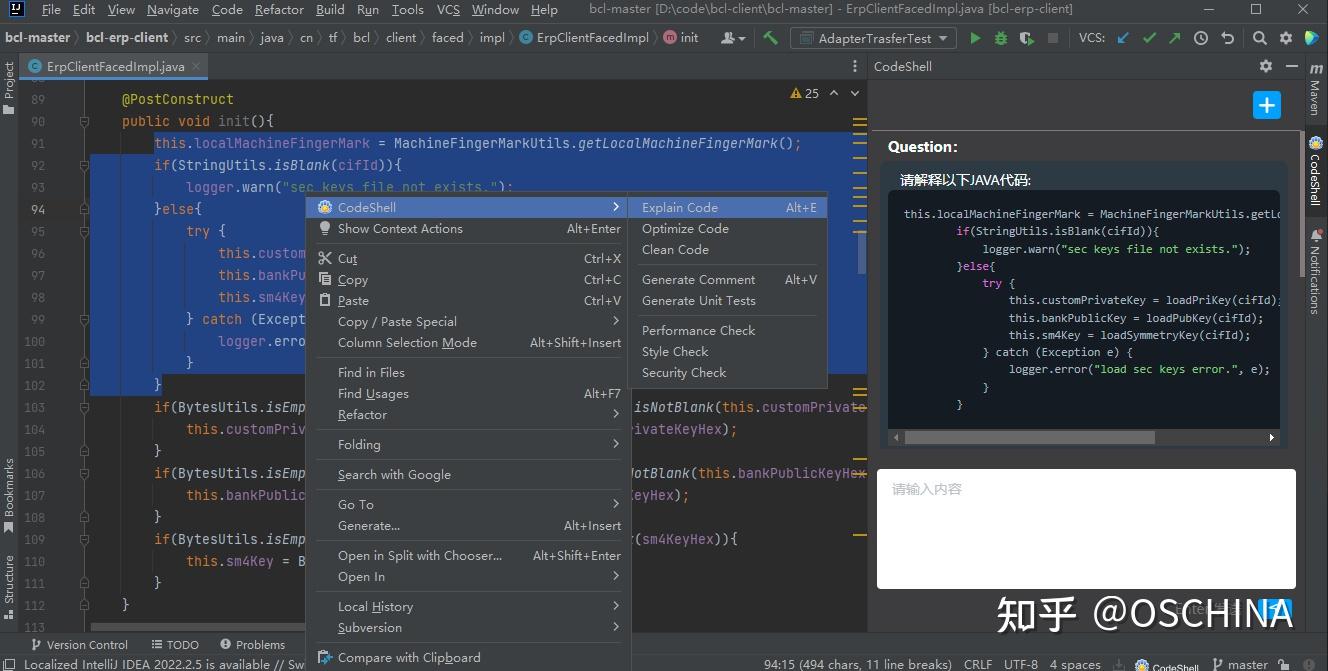
Task: Push commits with VCS green arrow
Action: [1175, 38]
